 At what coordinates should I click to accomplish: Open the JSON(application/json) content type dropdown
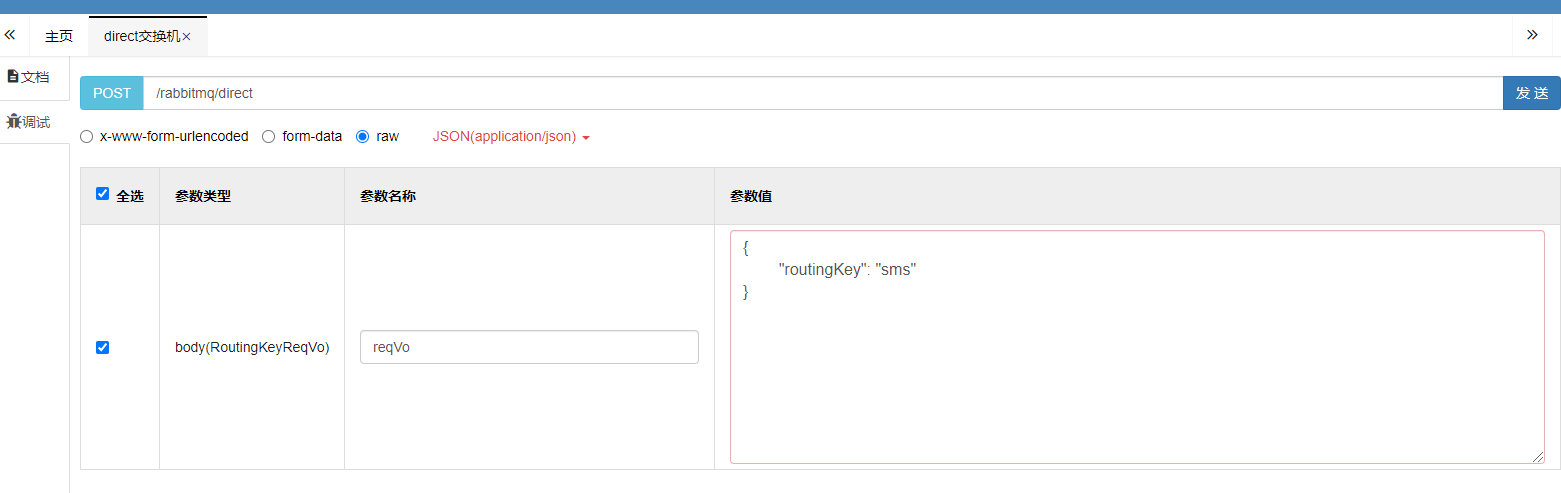pyautogui.click(x=511, y=137)
